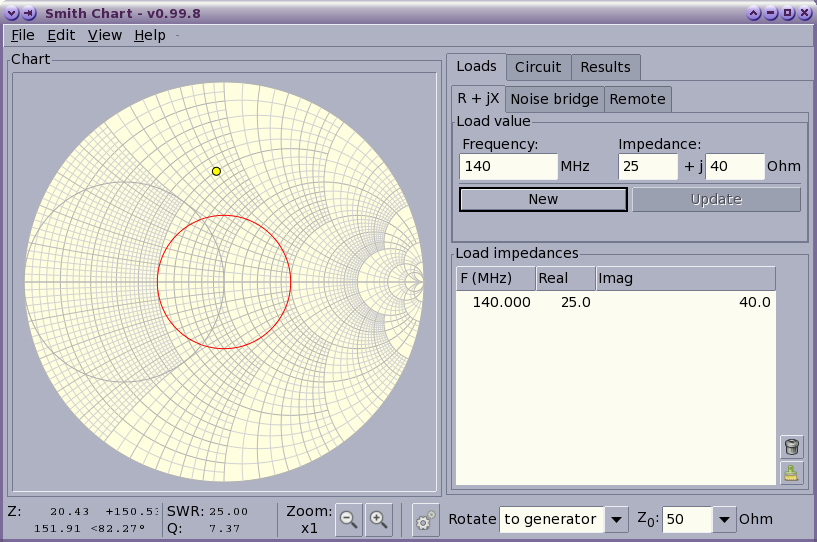Switch to the Noise bridge sub-tab

(x=554, y=99)
